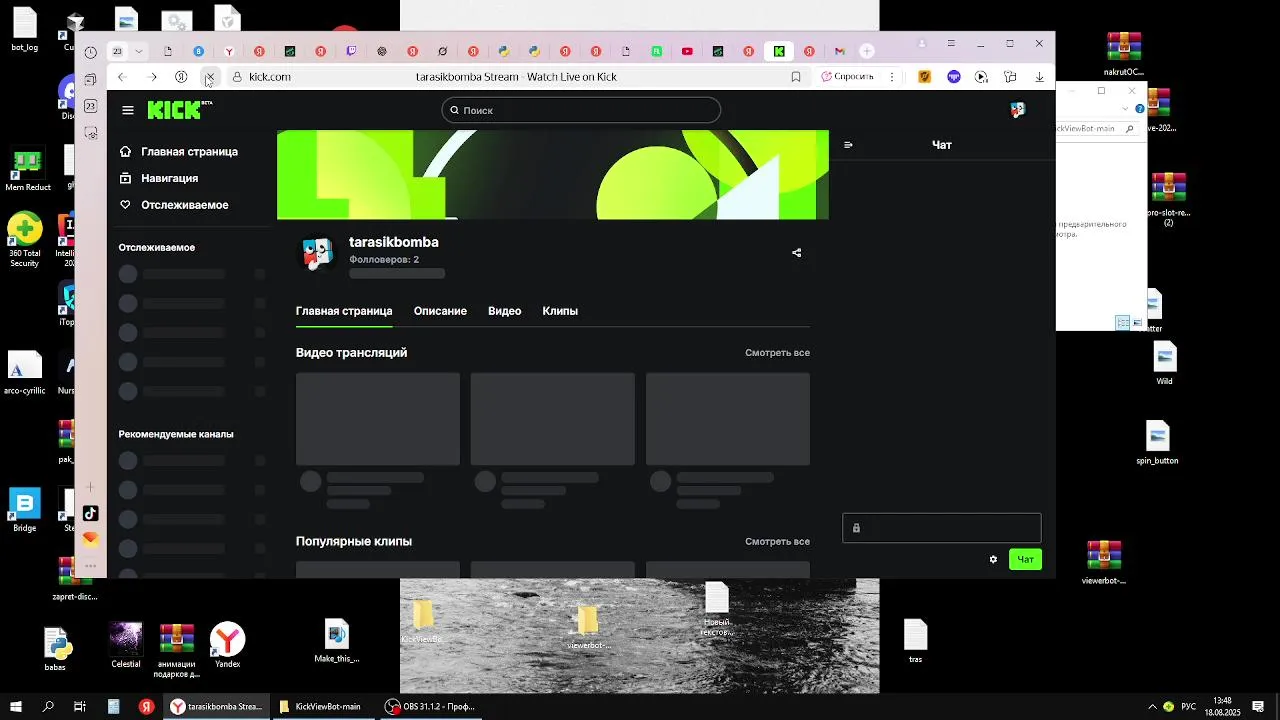Open the profile avatar in Kick header

tap(1018, 110)
